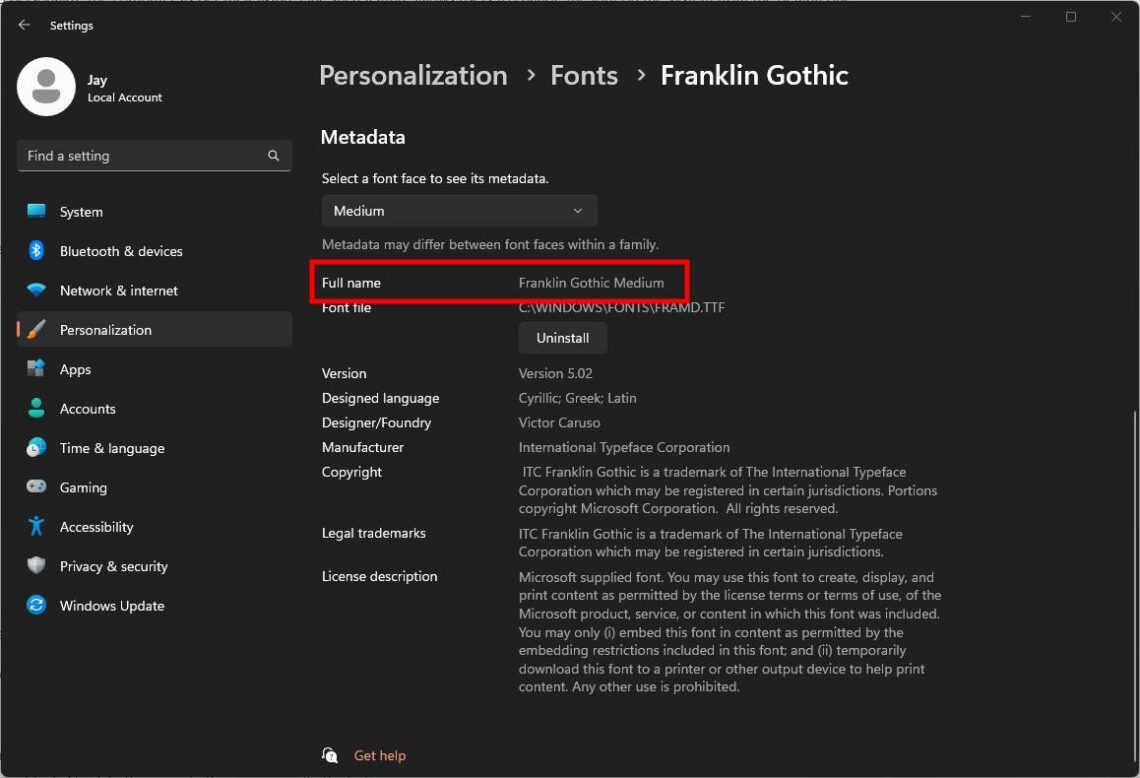Go to Accessibility settings
Image resolution: width=1140 pixels, height=778 pixels.
(96, 526)
